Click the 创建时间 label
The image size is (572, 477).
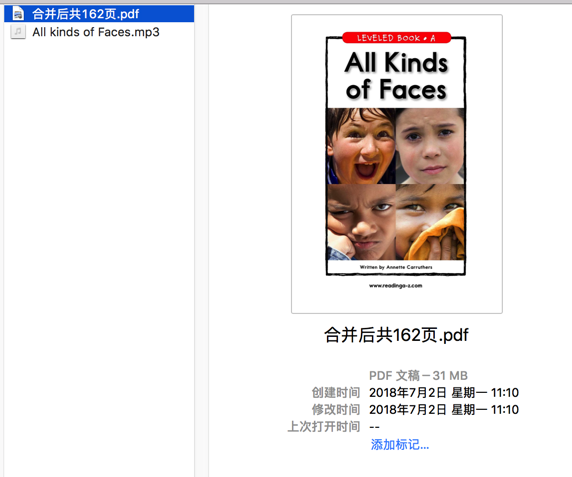pyautogui.click(x=336, y=393)
